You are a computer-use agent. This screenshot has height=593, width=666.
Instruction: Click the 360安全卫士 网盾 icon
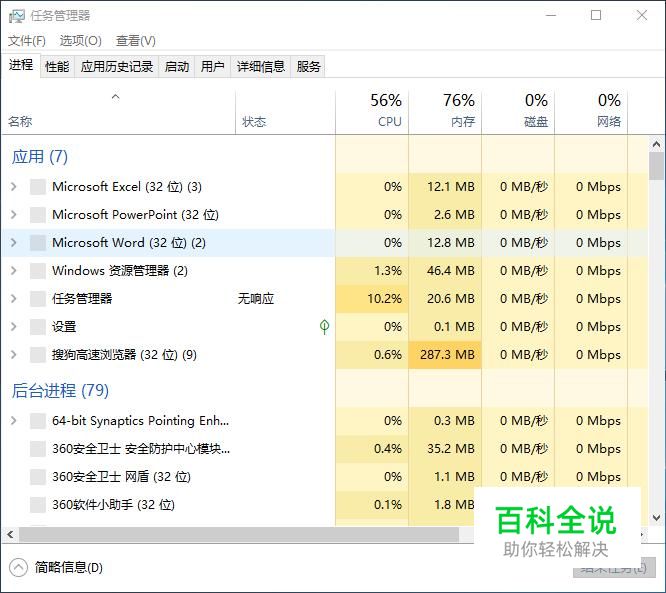pyautogui.click(x=38, y=477)
